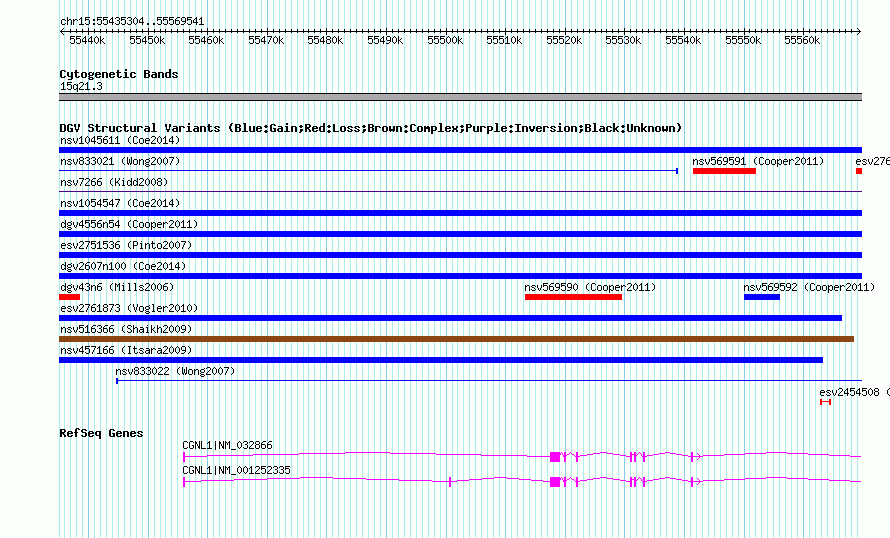Select the Cytogenetic Bands track heading
This screenshot has width=890, height=538.
(119, 74)
